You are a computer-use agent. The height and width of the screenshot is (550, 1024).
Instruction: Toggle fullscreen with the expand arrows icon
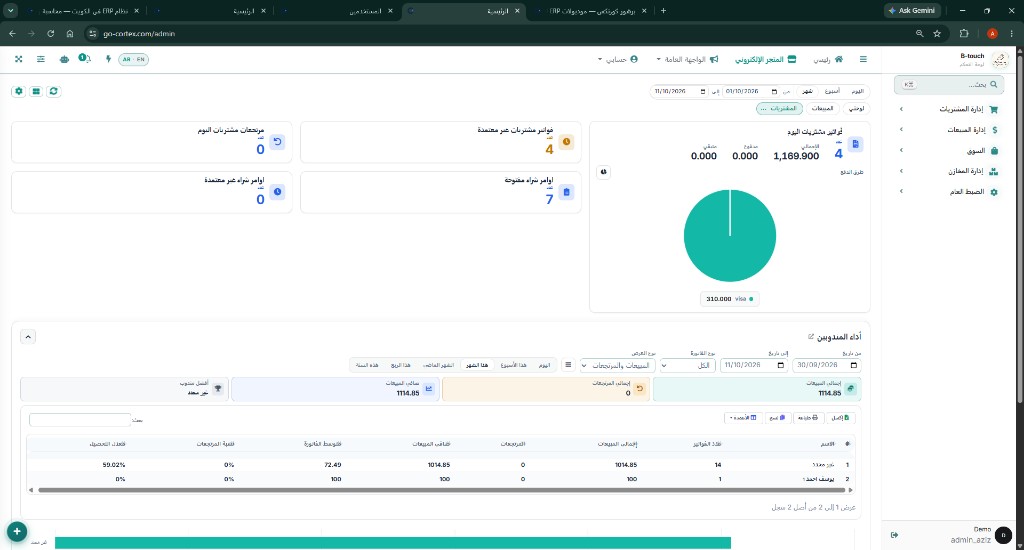click(18, 59)
